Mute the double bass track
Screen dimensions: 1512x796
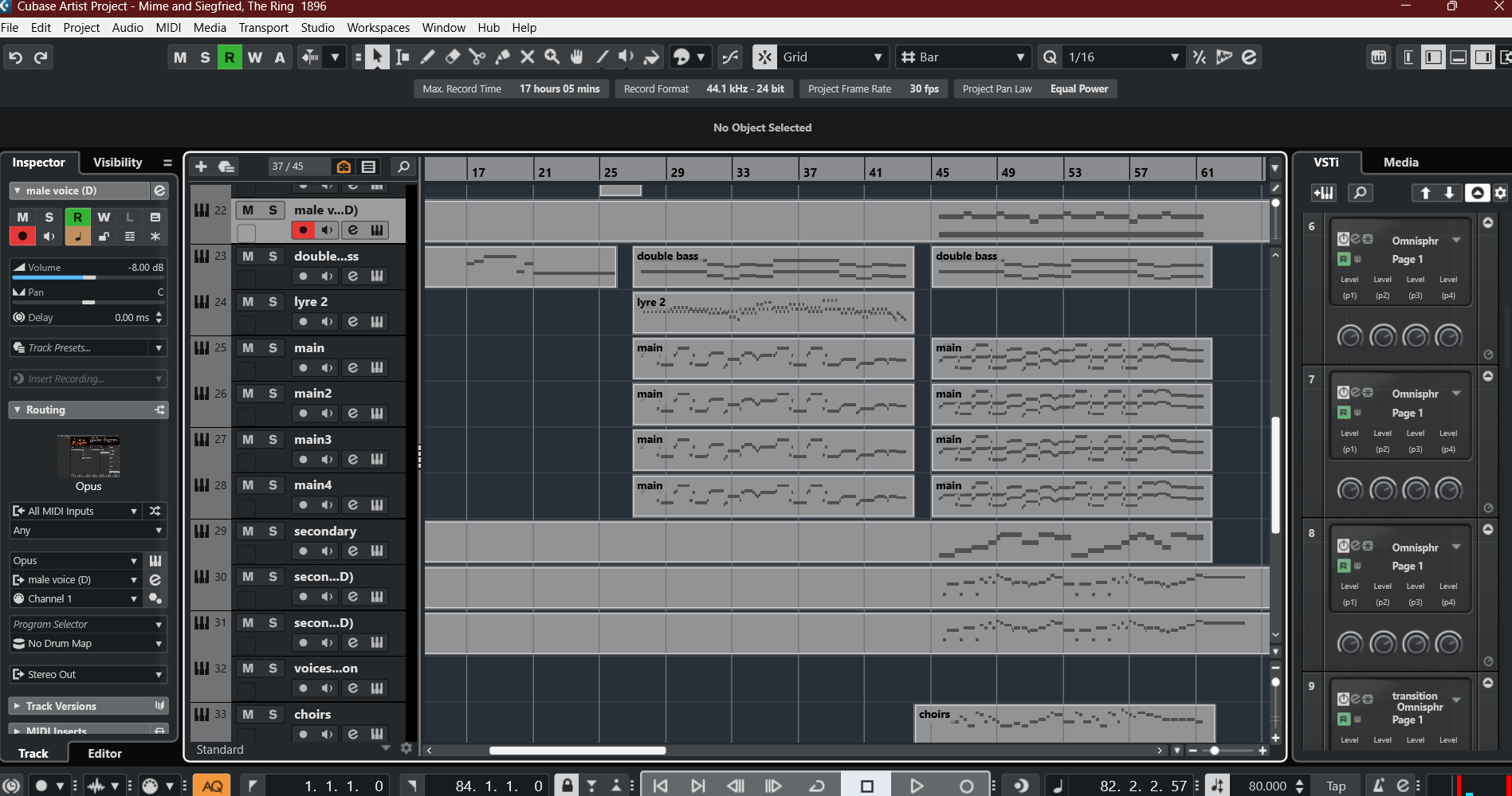(248, 256)
